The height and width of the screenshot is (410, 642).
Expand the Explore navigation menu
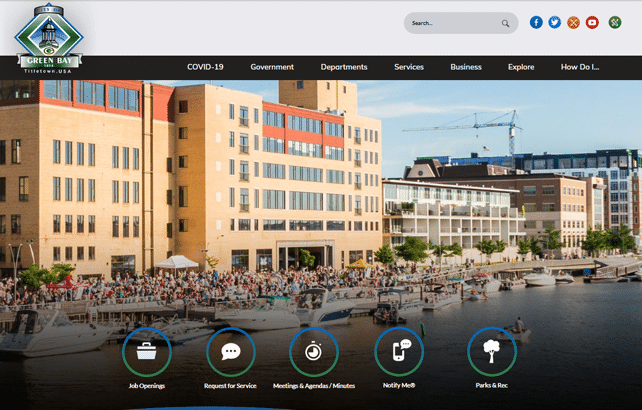(x=521, y=67)
